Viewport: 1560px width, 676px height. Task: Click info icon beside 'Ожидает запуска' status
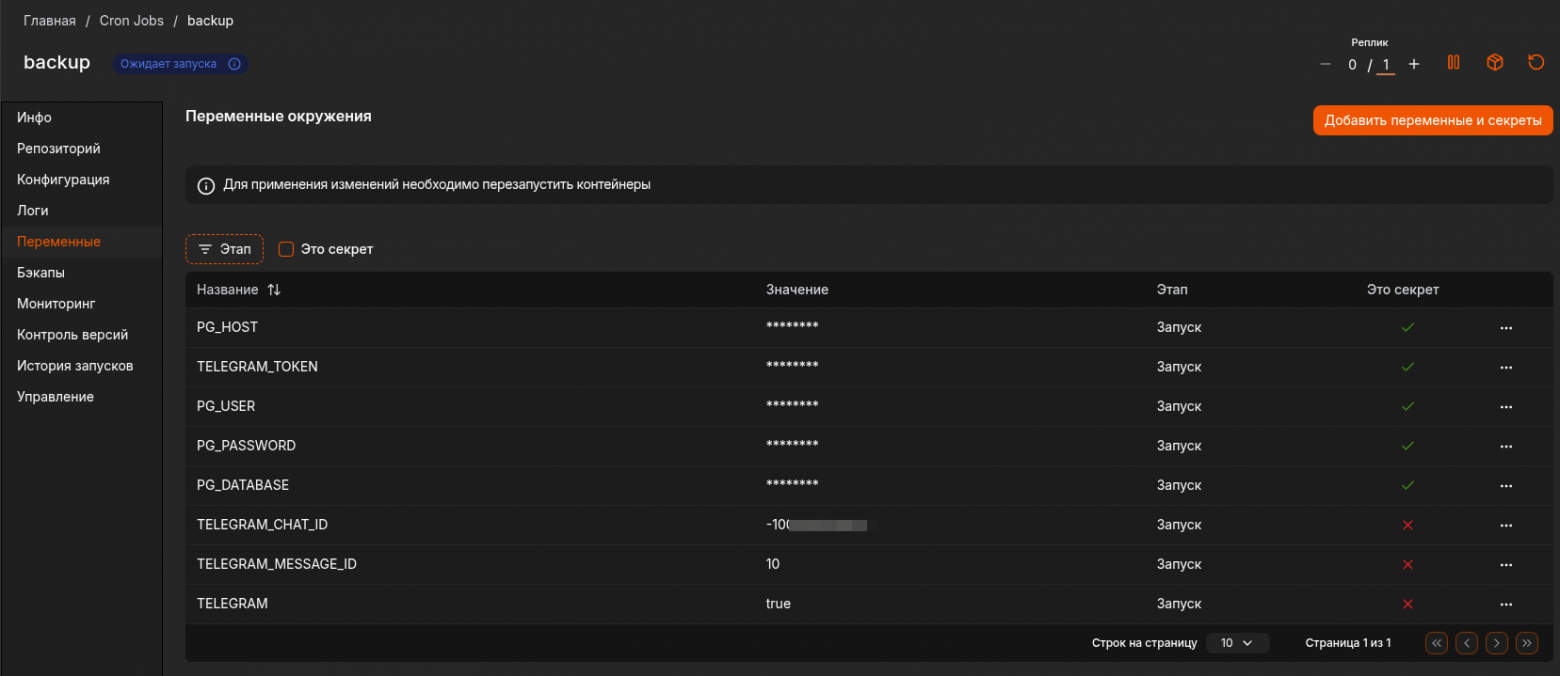[234, 64]
